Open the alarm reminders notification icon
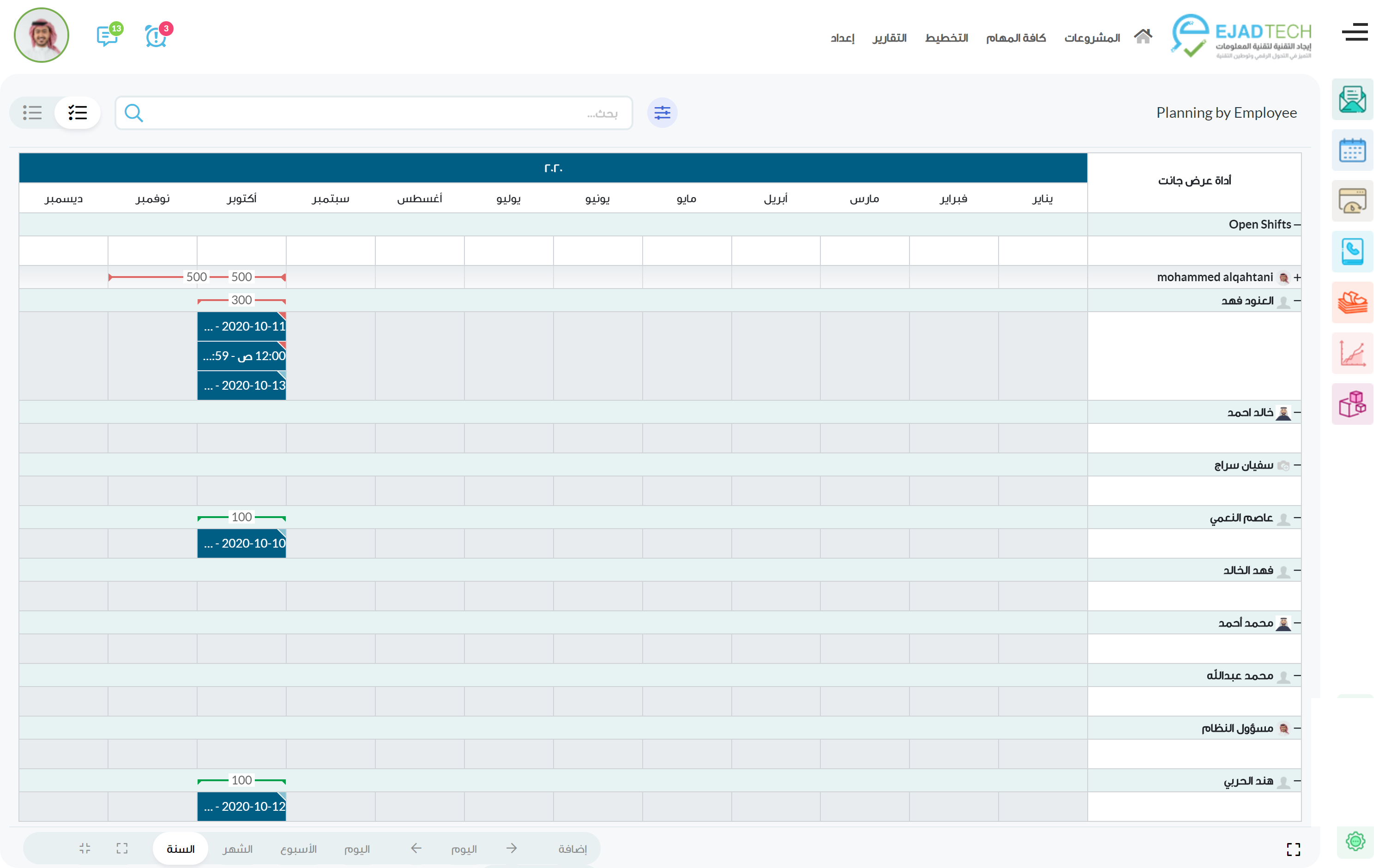This screenshot has width=1385, height=868. tap(156, 36)
